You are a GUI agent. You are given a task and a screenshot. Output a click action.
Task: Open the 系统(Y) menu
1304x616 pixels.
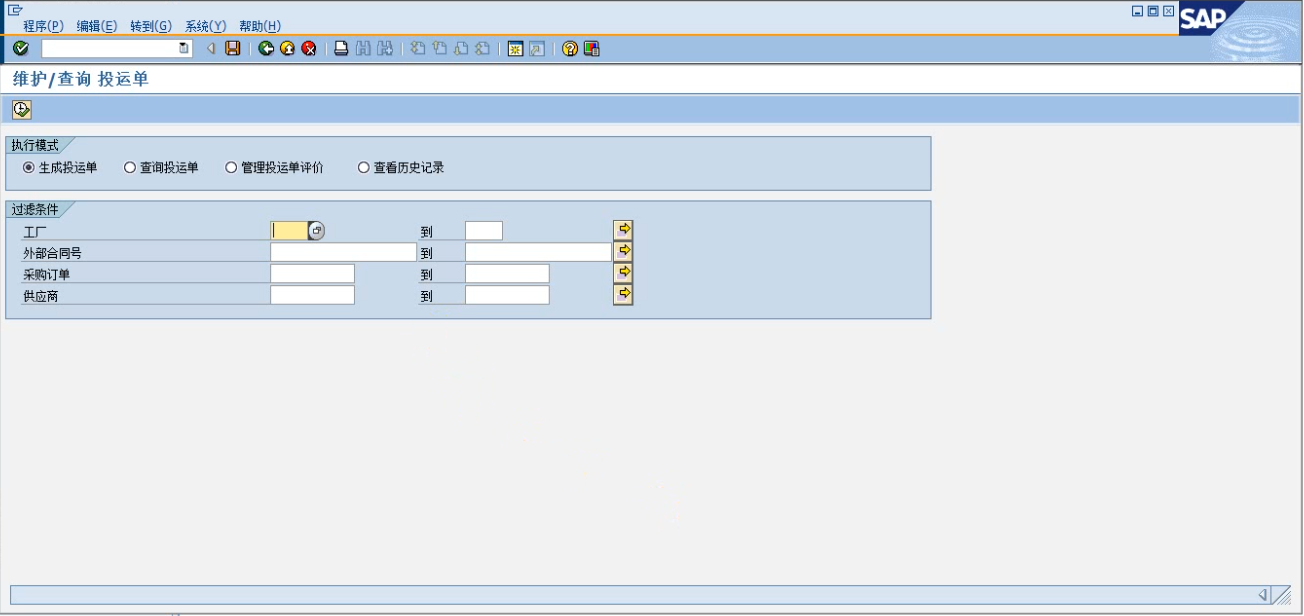click(x=205, y=26)
